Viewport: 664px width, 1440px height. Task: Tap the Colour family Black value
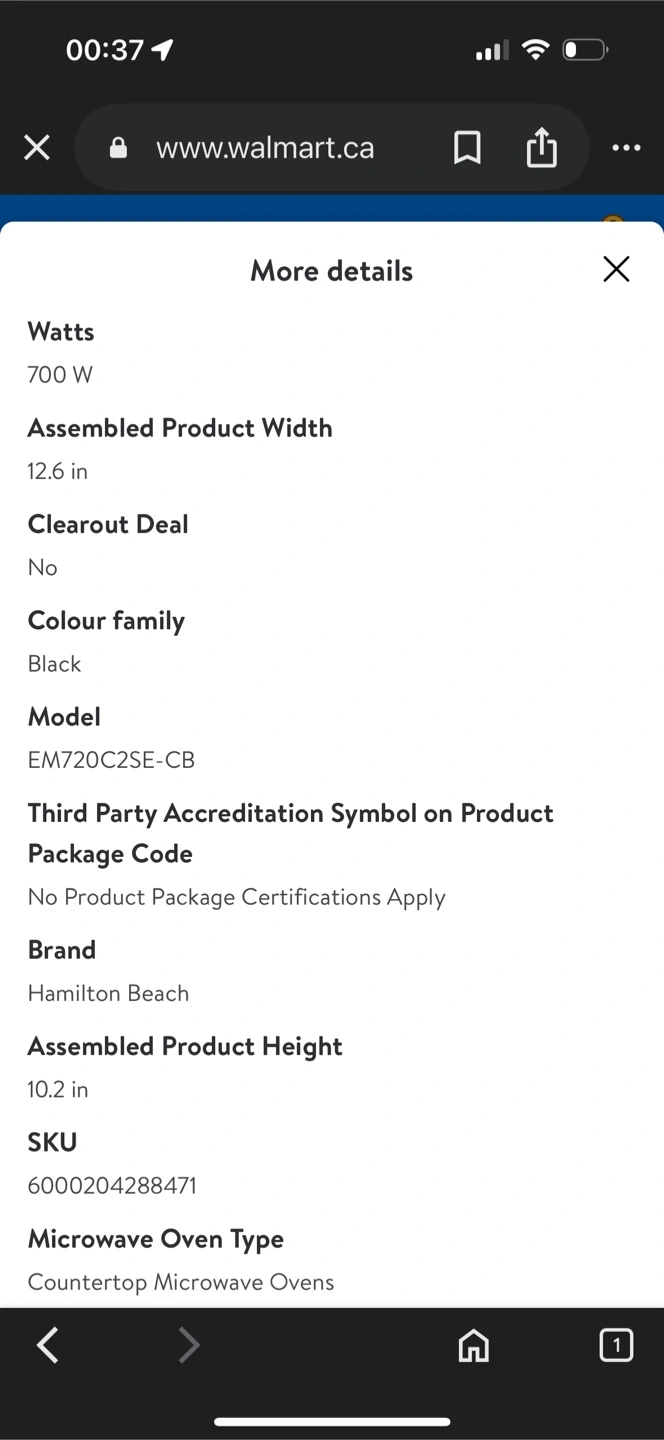54,664
